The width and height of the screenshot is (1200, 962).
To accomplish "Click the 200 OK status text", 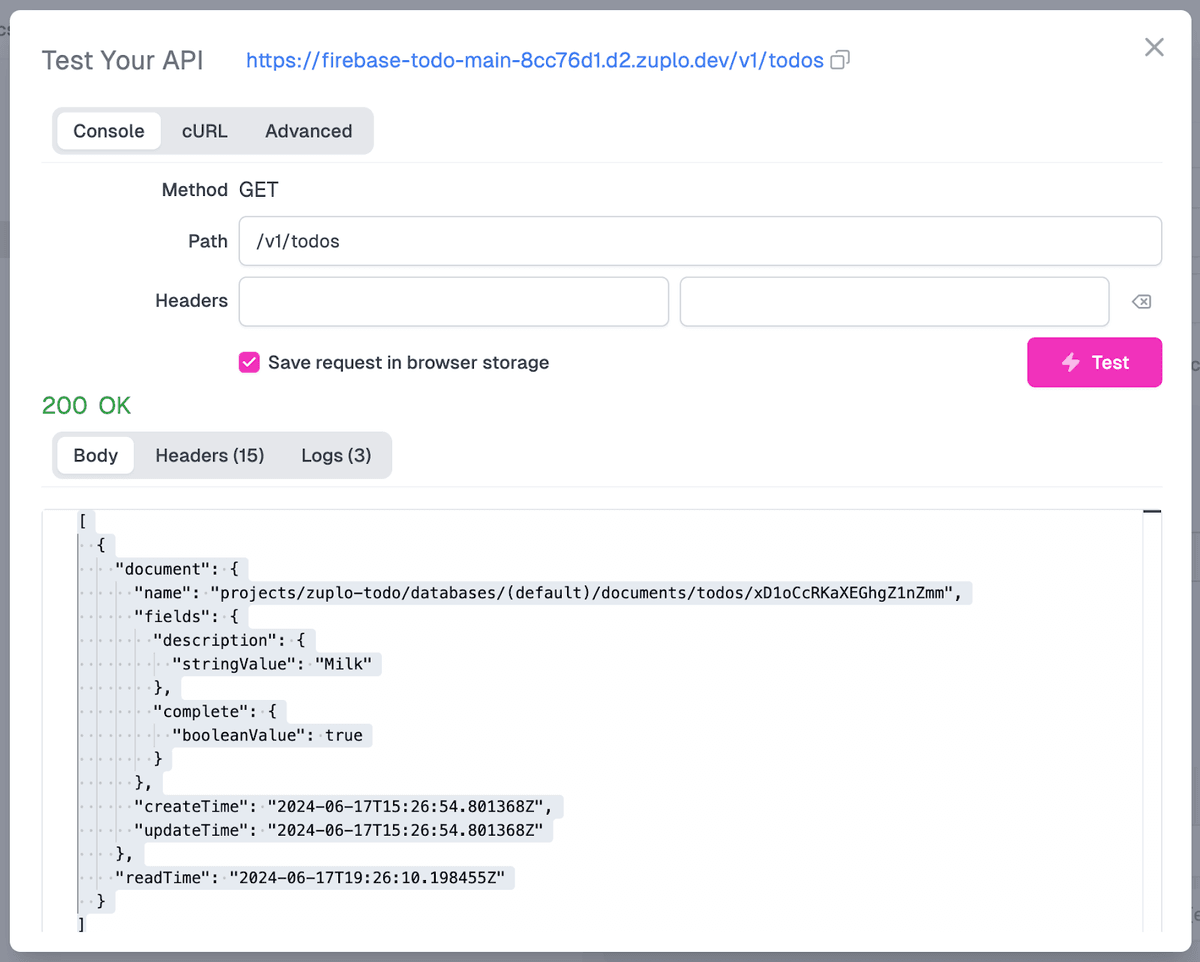I will pyautogui.click(x=86, y=405).
